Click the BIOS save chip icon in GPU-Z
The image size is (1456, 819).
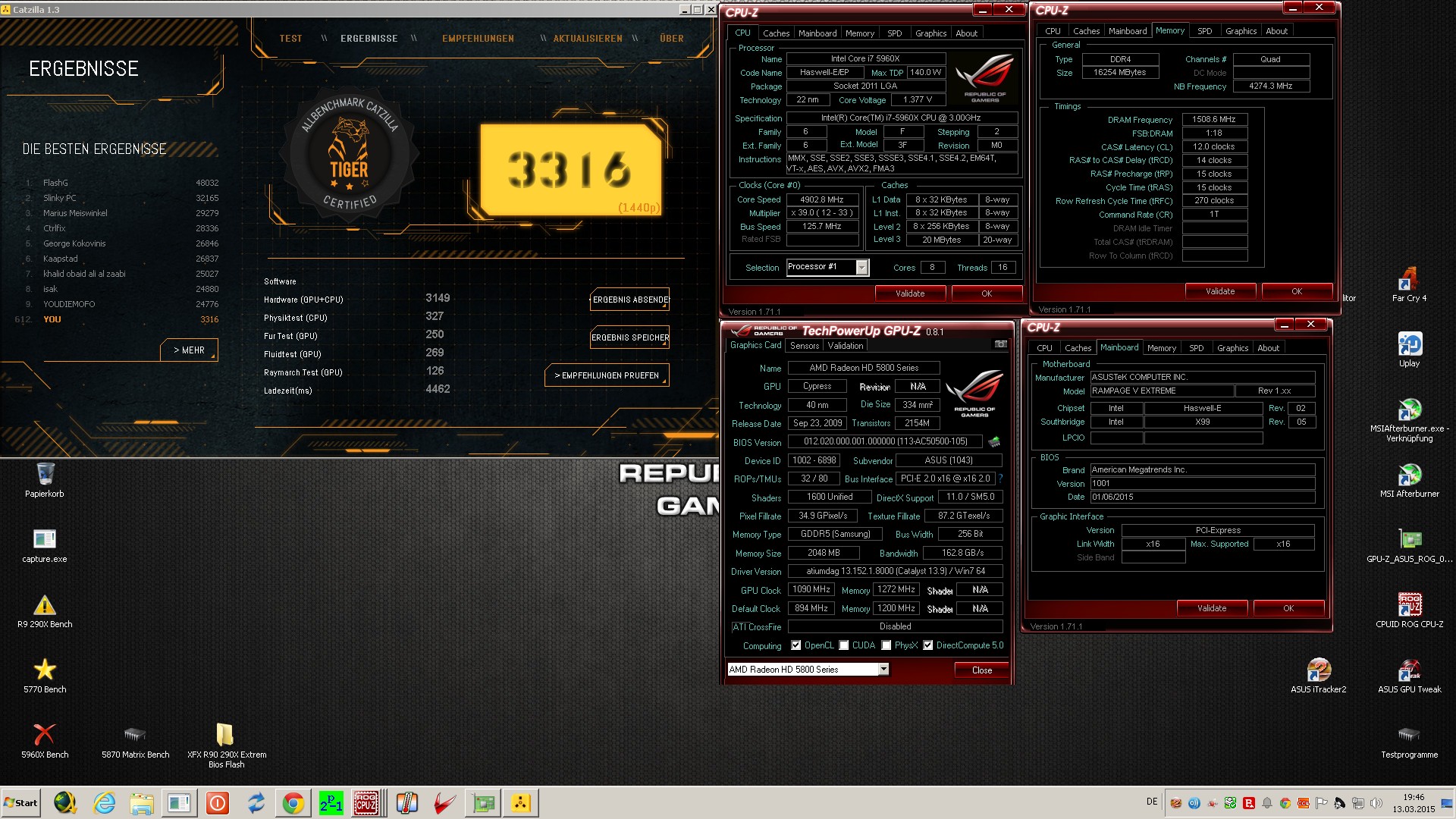coord(993,441)
